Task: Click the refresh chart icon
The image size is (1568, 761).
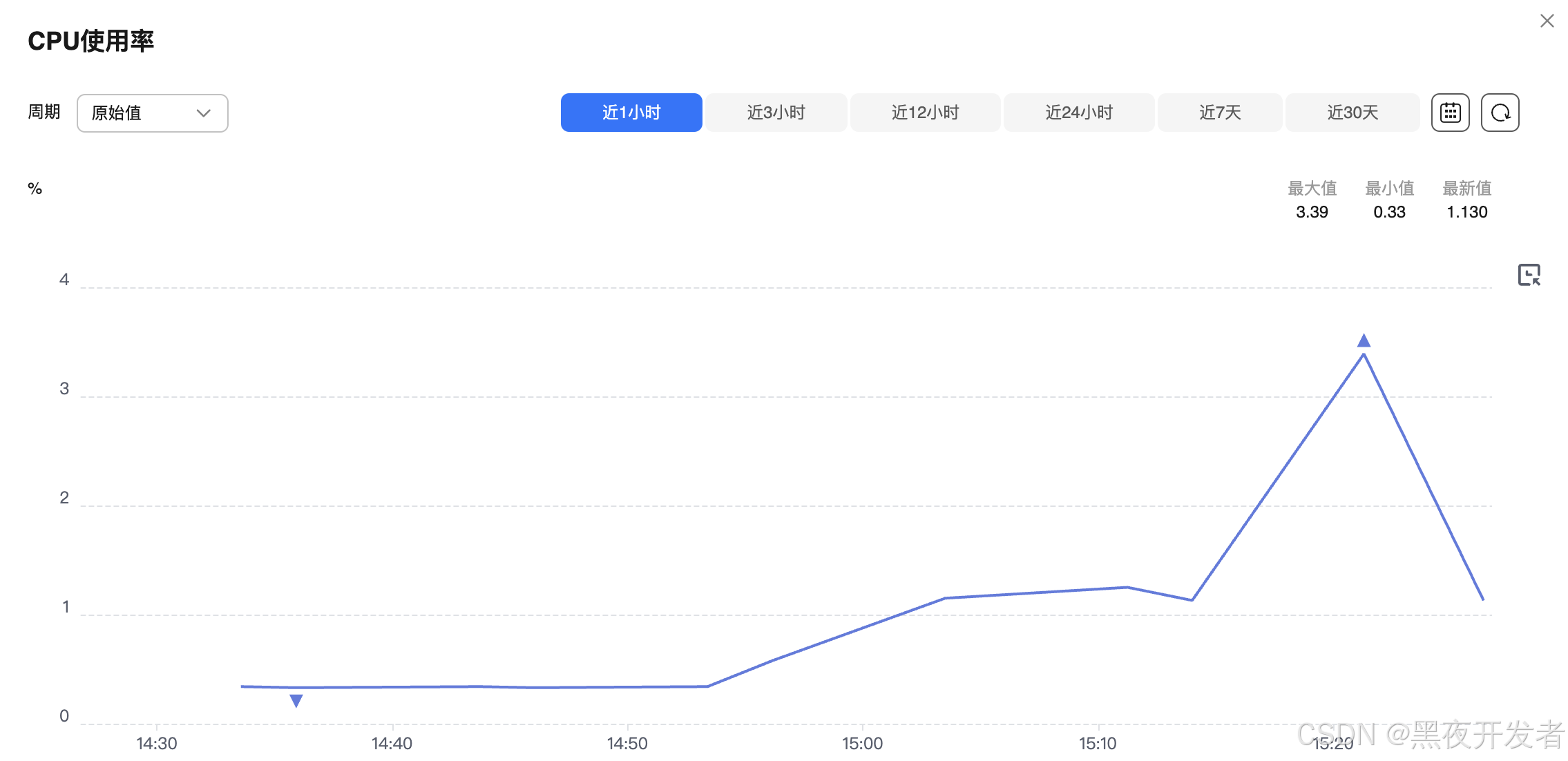Action: (1500, 113)
